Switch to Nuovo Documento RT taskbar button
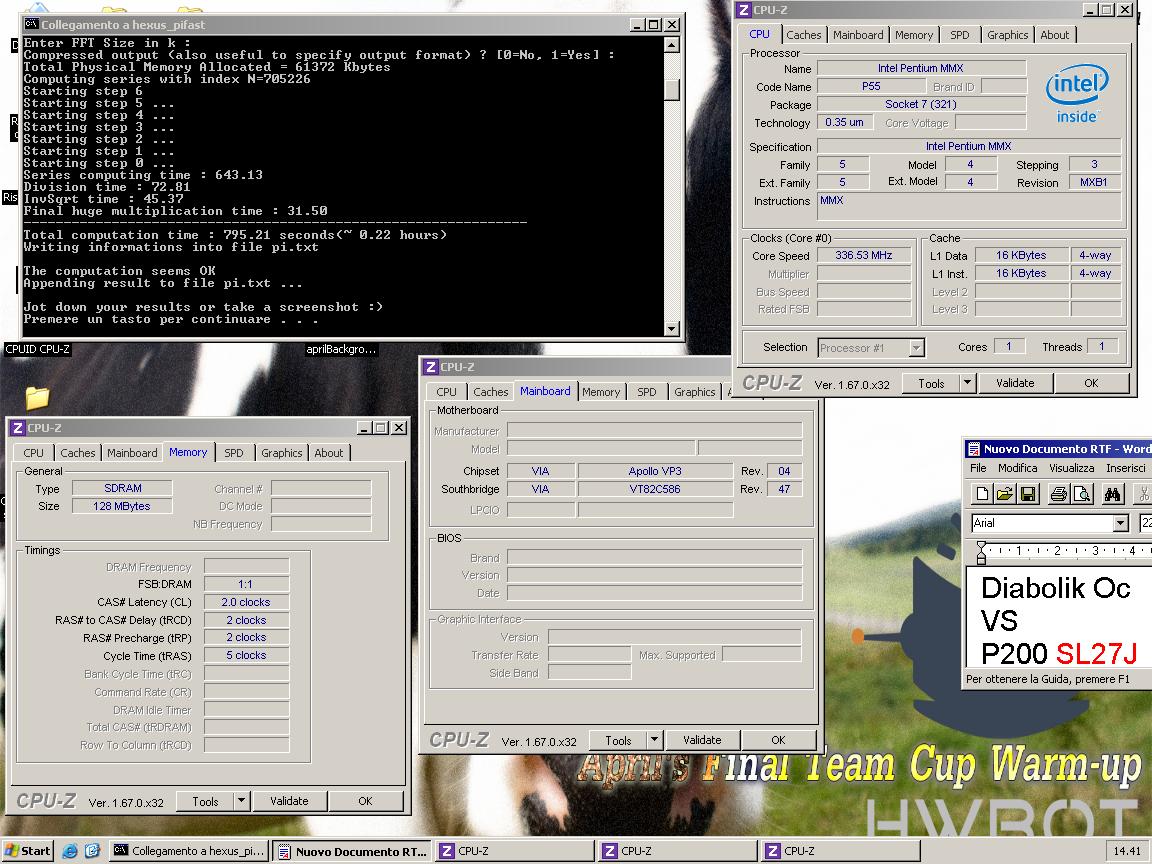The height and width of the screenshot is (864, 1152). tap(353, 851)
